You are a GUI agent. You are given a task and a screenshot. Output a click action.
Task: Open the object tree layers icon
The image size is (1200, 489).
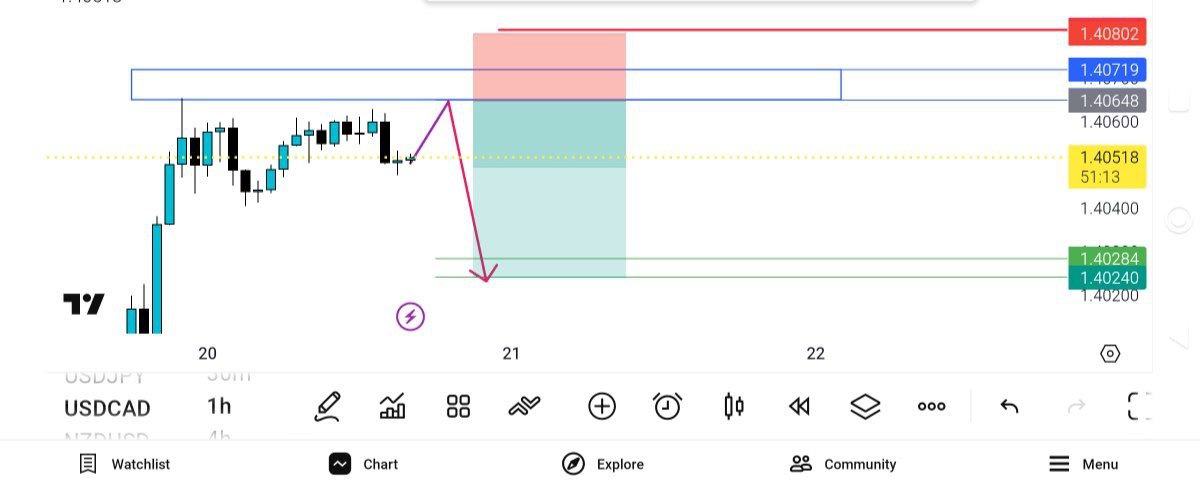point(865,406)
